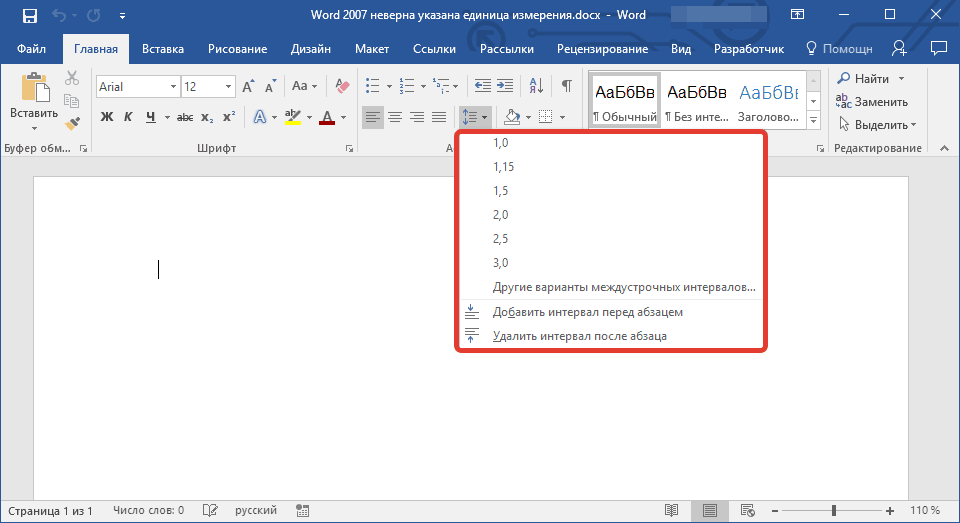Screen dimensions: 960x523
Task: Switch to Read Mode in status bar
Action: tap(672, 510)
